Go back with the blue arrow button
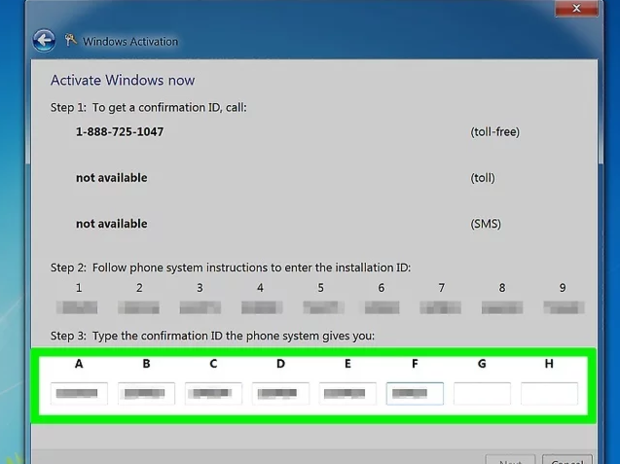Image resolution: width=620 pixels, height=464 pixels. pos(44,40)
